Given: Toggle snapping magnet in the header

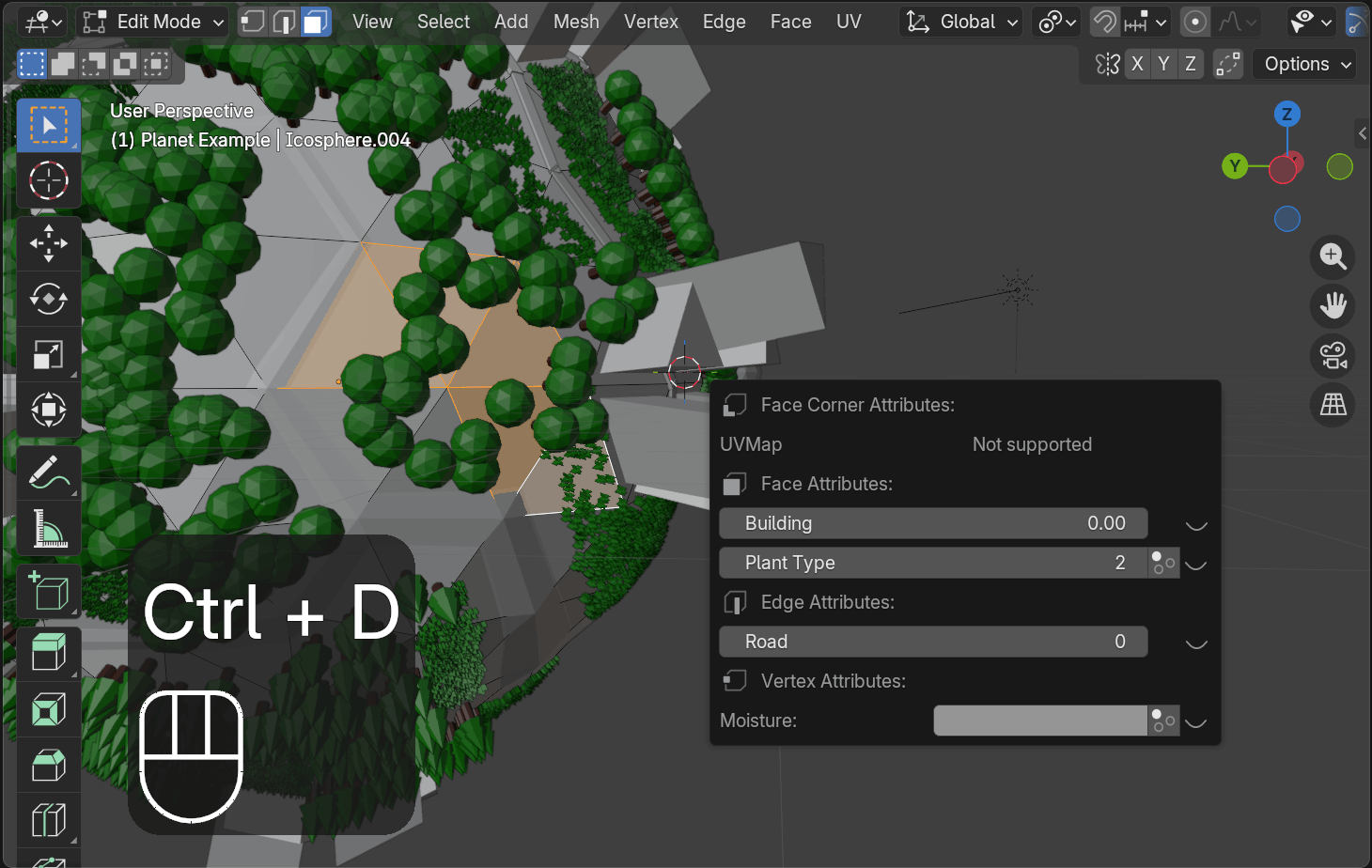Looking at the screenshot, I should click(1105, 22).
